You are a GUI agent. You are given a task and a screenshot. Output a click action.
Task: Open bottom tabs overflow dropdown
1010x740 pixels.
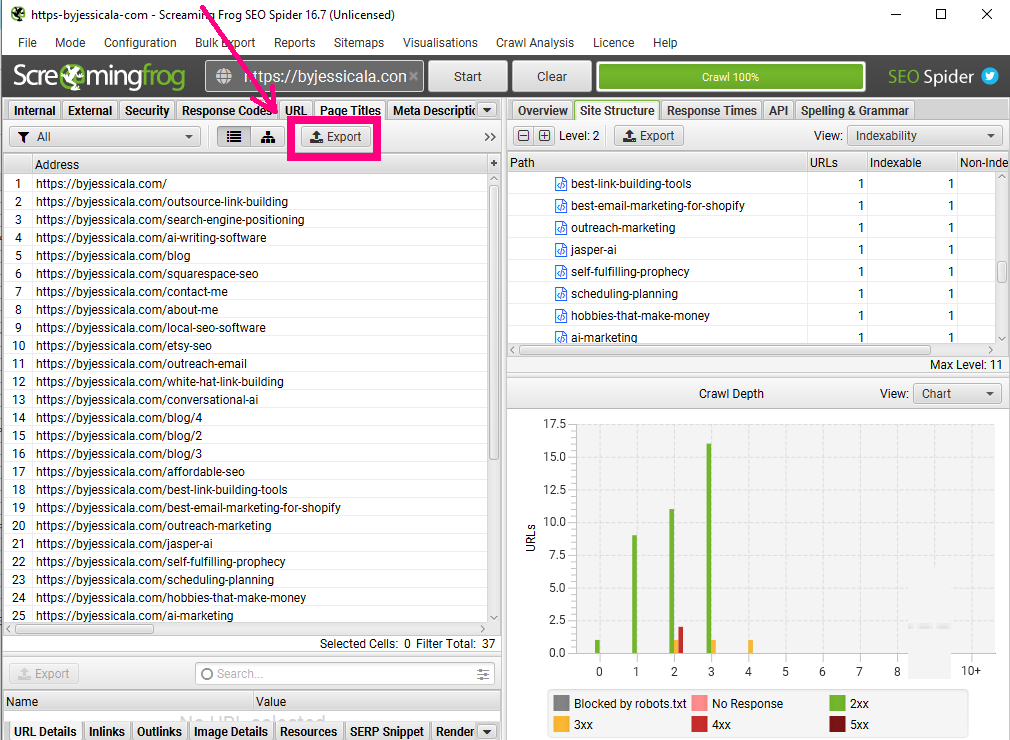[488, 732]
